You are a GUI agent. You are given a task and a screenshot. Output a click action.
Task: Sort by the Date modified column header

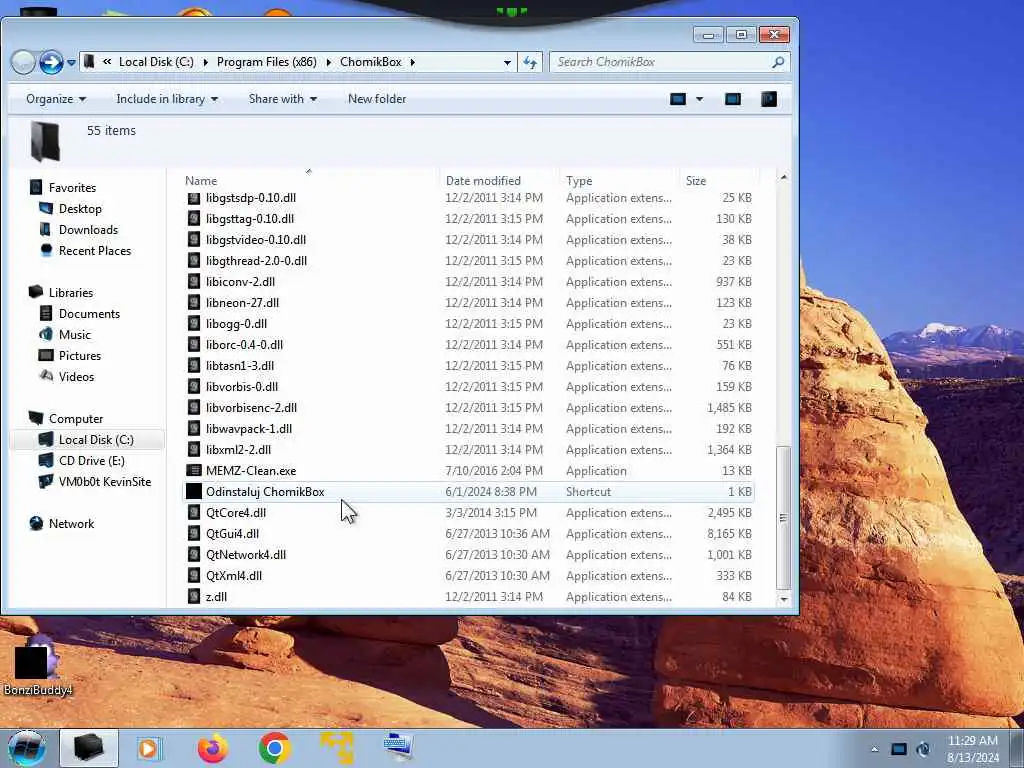click(x=483, y=181)
